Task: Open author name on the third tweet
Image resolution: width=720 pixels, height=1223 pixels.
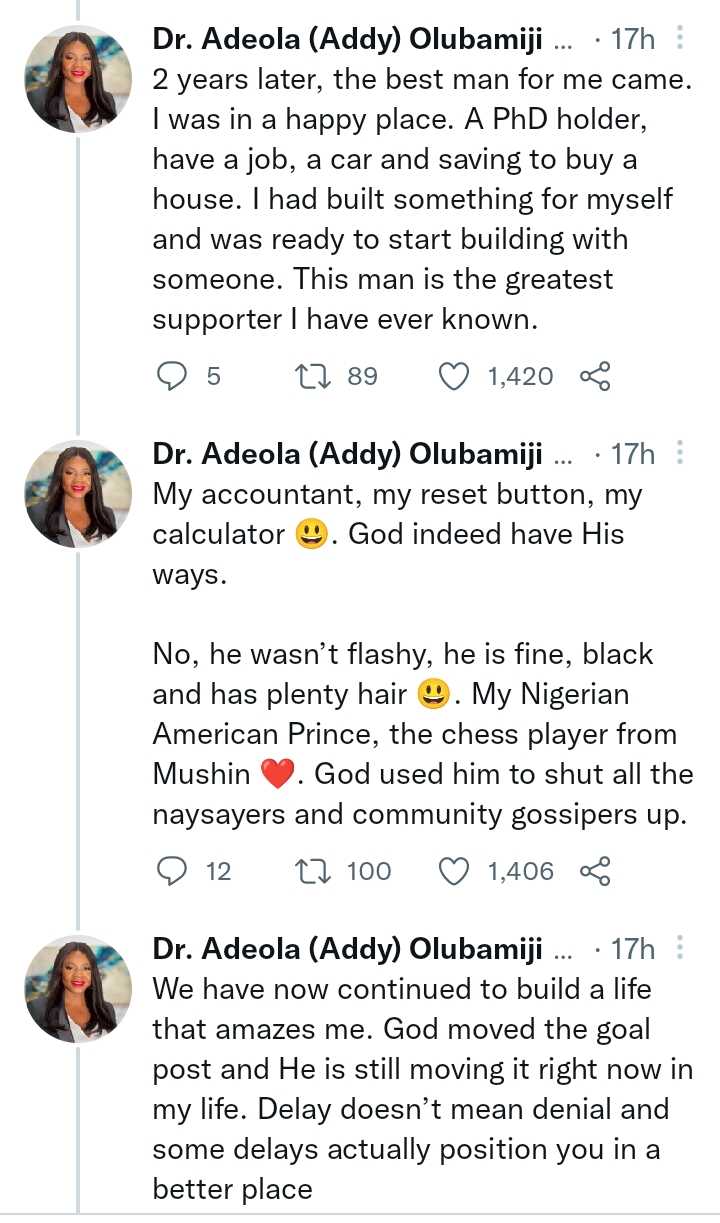Action: coord(347,949)
